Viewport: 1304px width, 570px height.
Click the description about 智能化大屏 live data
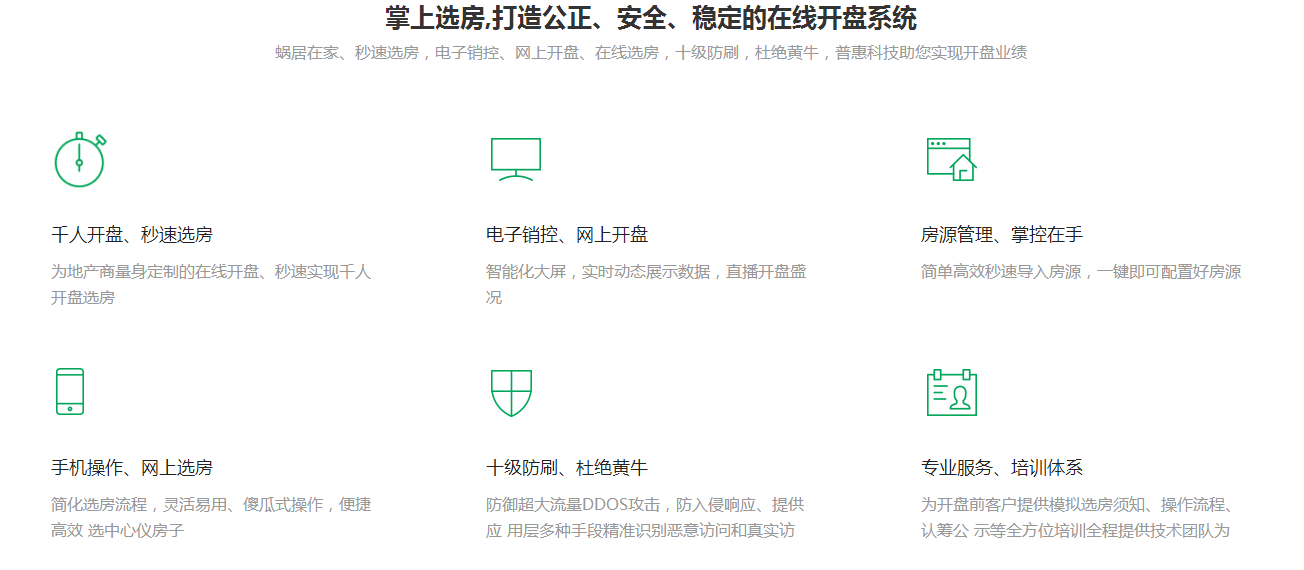pyautogui.click(x=646, y=284)
